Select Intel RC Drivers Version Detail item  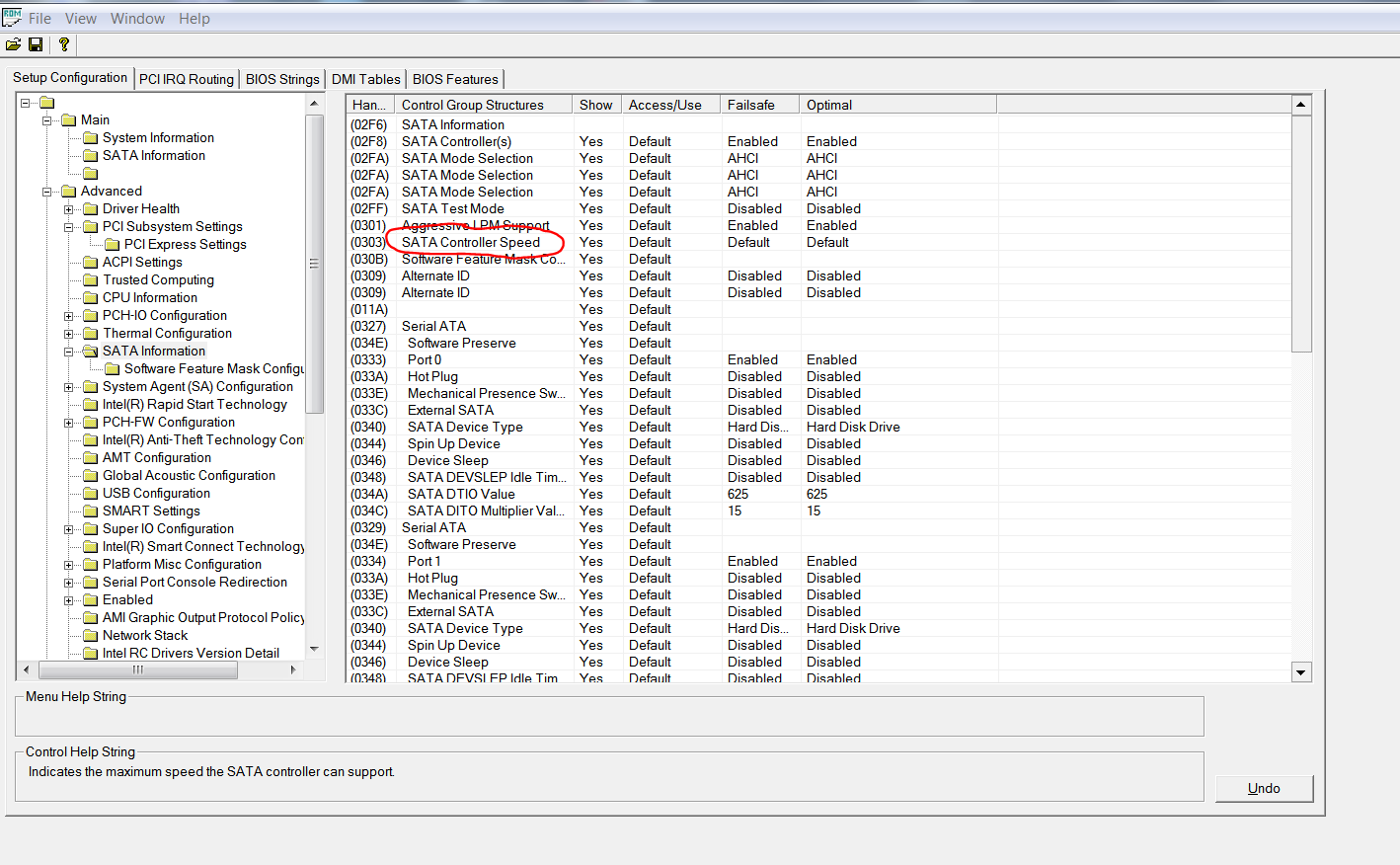pyautogui.click(x=191, y=654)
